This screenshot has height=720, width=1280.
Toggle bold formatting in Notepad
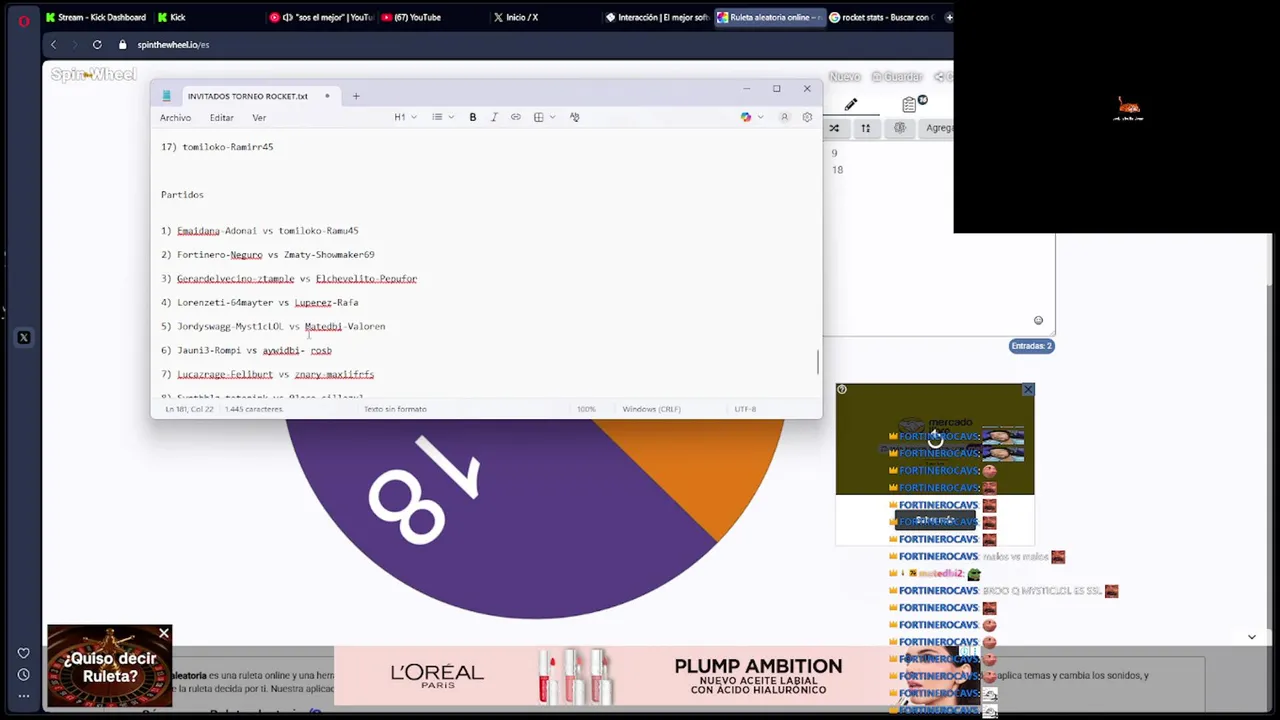473,117
